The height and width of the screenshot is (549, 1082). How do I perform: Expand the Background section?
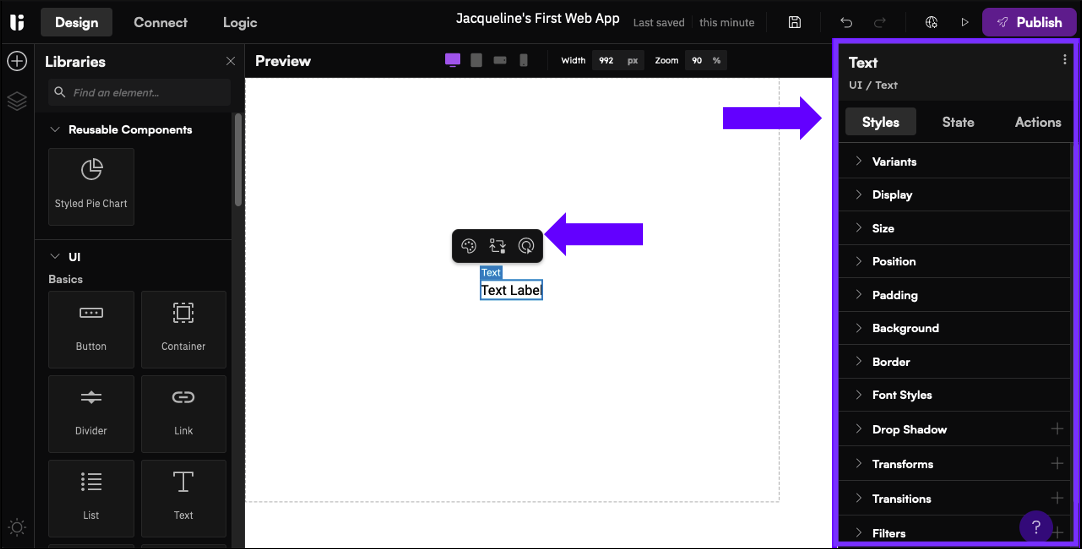[x=954, y=328]
